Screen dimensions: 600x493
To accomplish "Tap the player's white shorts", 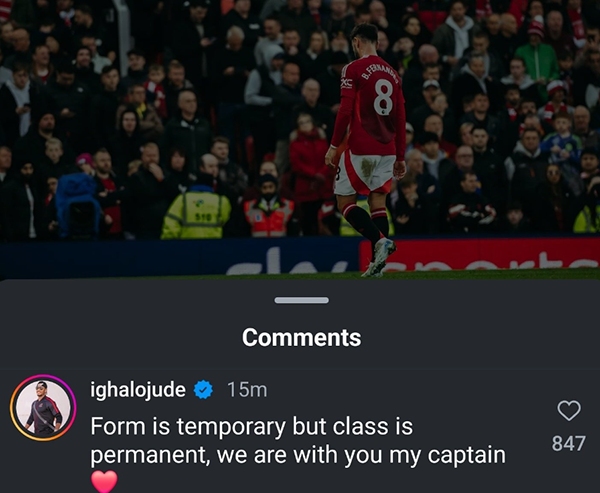I will [364, 171].
